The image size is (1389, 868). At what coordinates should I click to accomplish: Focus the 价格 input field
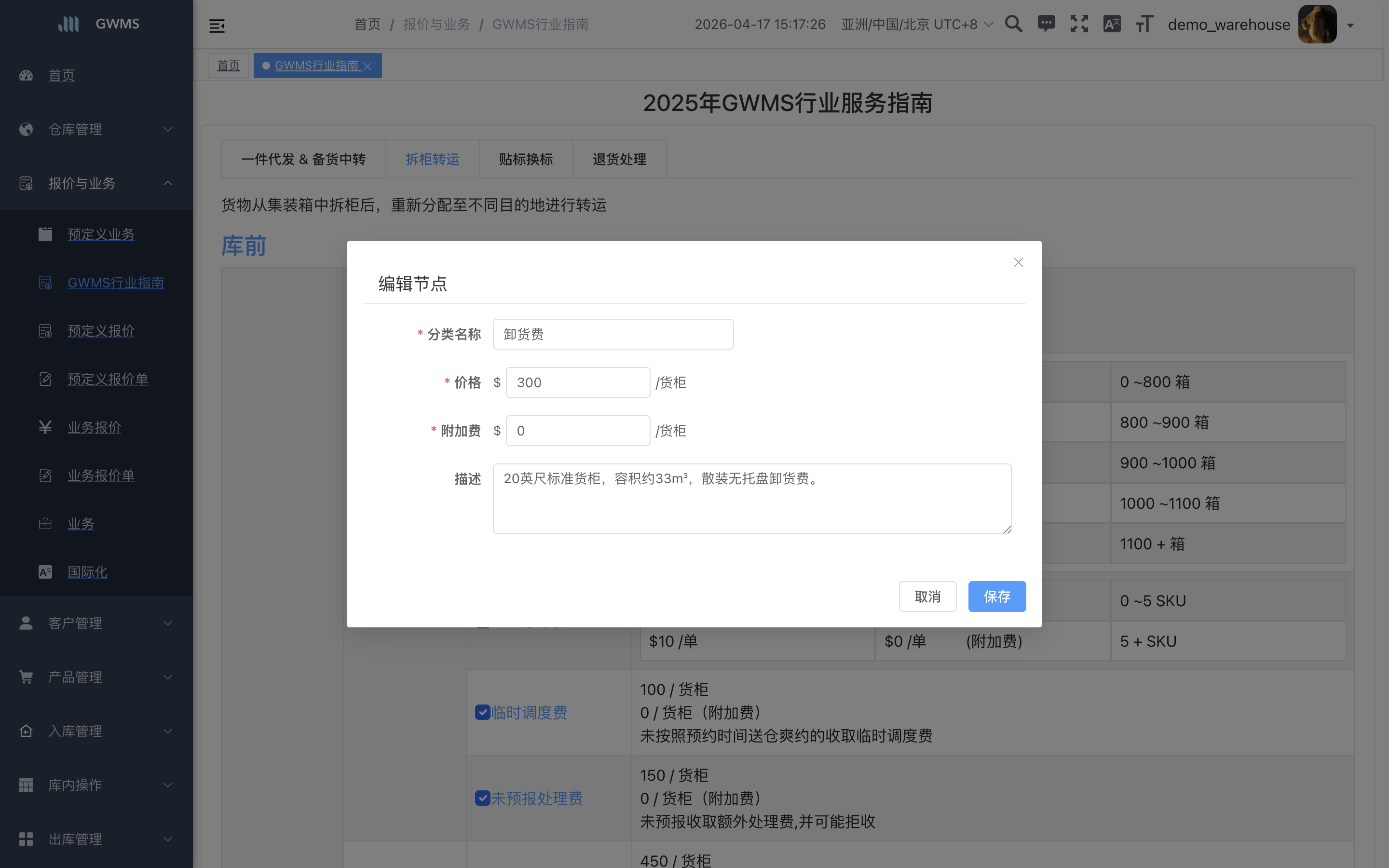pyautogui.click(x=577, y=382)
